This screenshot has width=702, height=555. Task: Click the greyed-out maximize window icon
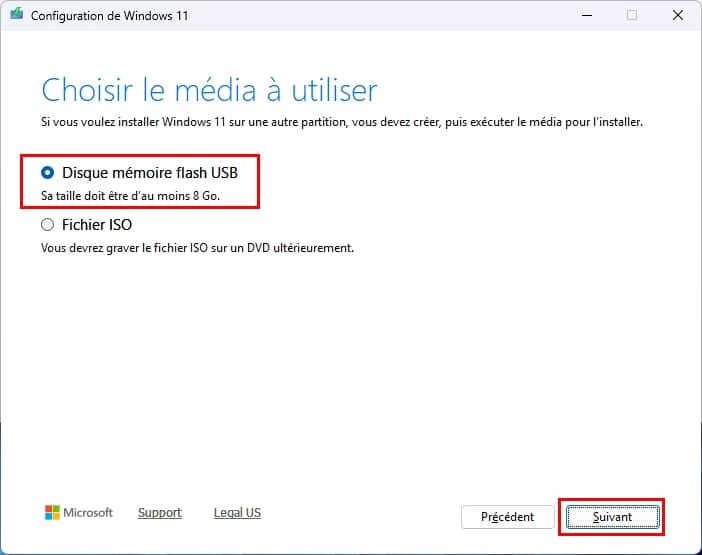[x=631, y=16]
